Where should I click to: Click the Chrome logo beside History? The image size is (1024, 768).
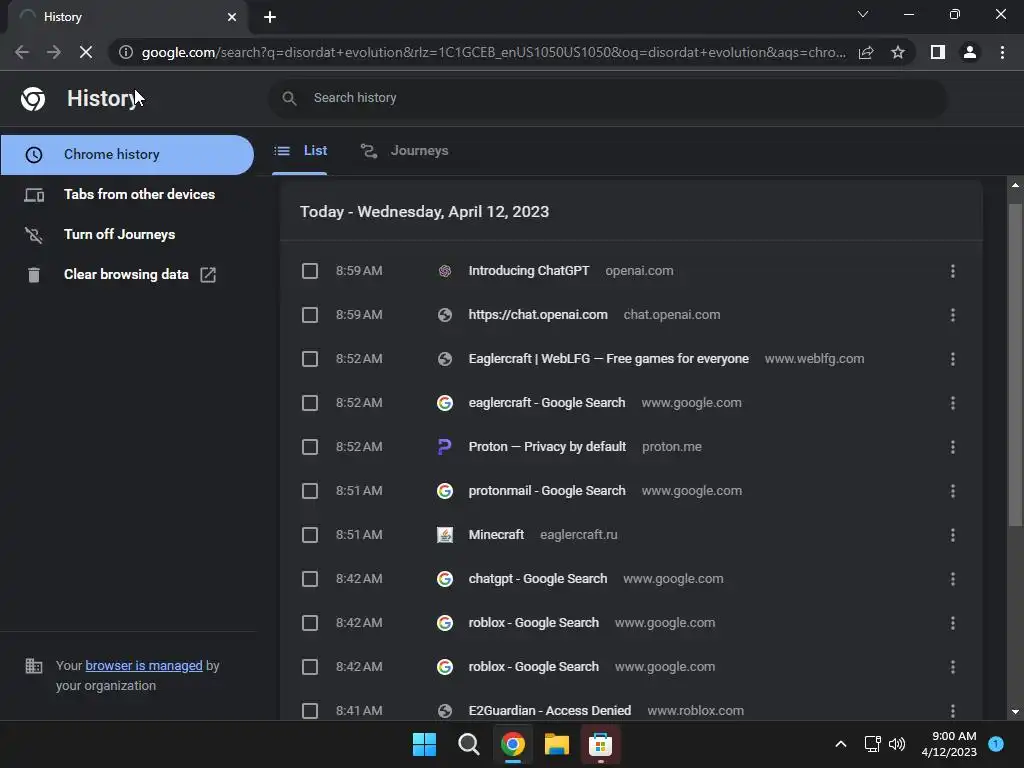[33, 99]
